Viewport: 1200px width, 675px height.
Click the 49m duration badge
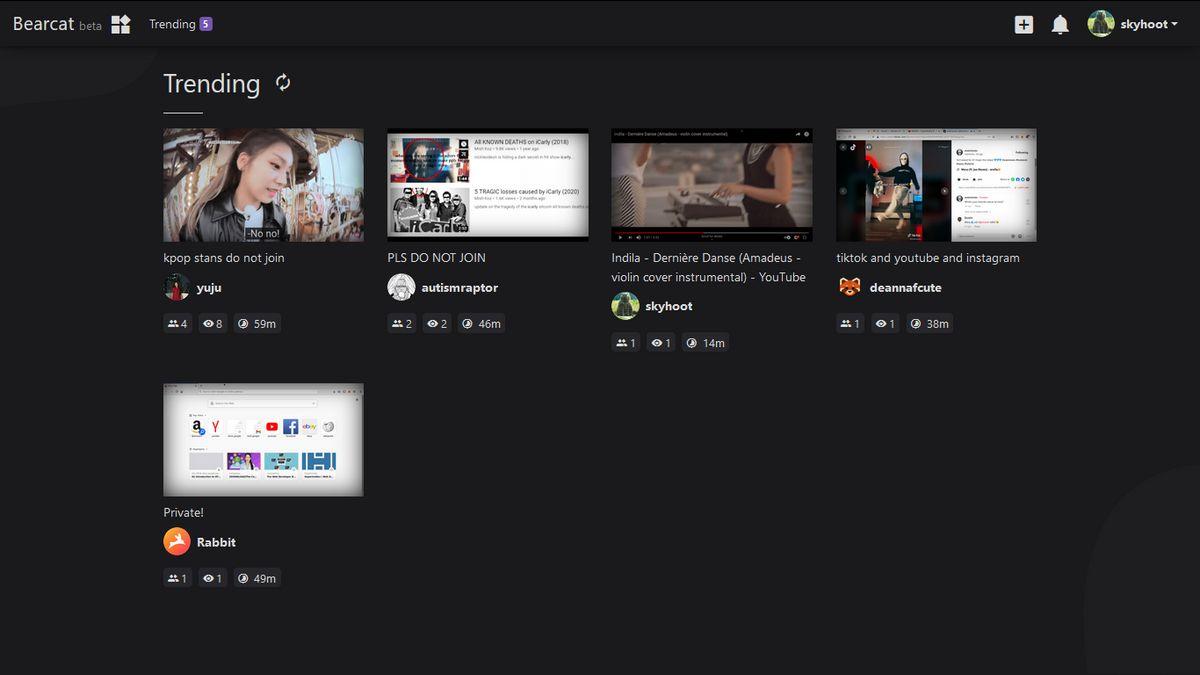point(257,579)
